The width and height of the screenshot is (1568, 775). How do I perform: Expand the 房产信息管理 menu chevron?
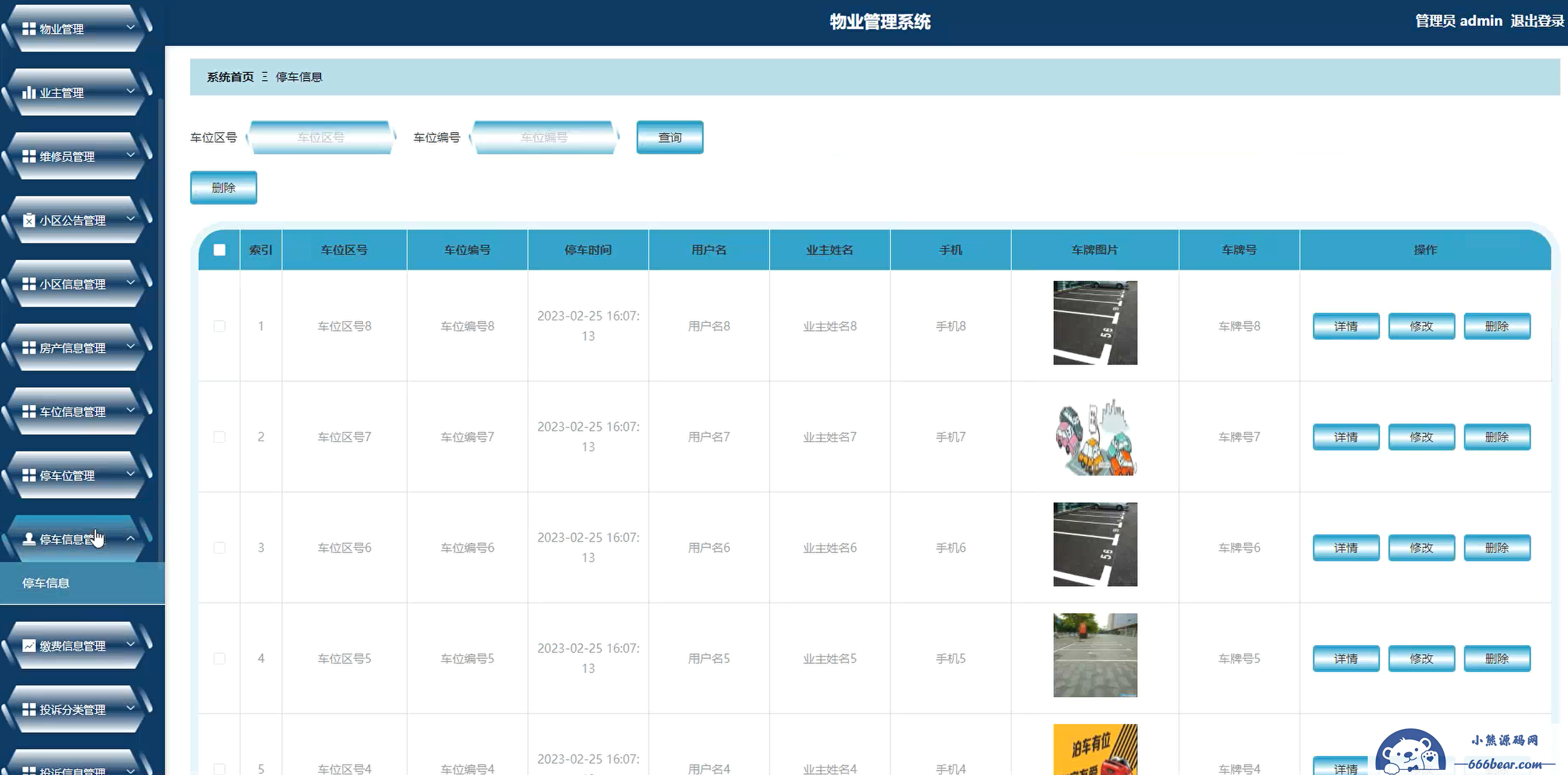130,346
